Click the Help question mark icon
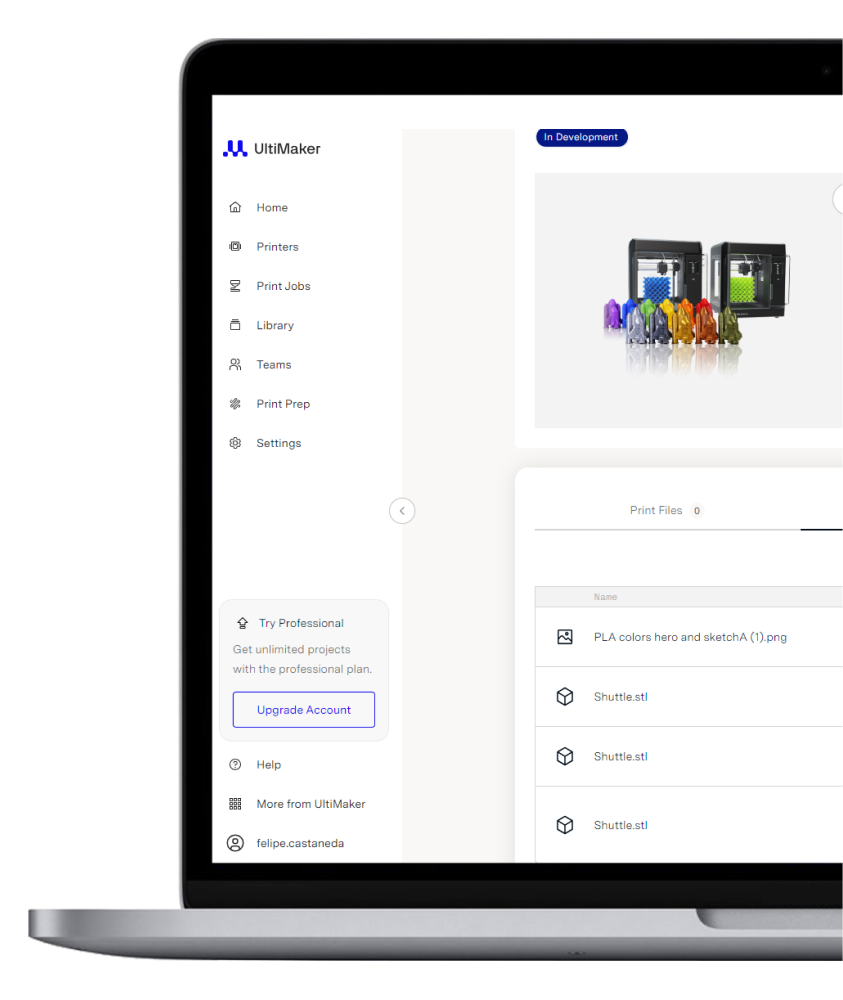 click(236, 765)
